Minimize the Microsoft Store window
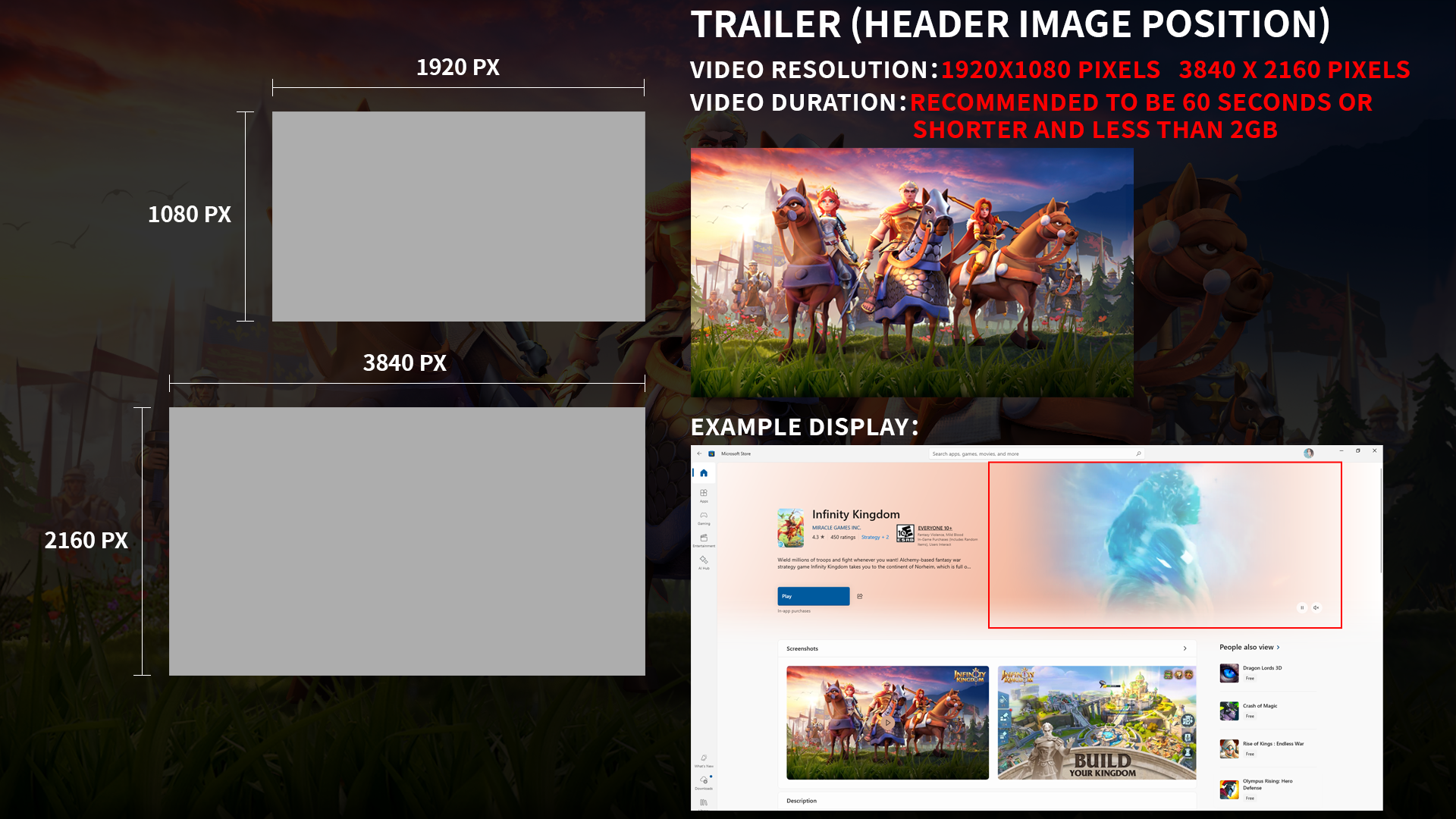The height and width of the screenshot is (819, 1456). (x=1341, y=450)
